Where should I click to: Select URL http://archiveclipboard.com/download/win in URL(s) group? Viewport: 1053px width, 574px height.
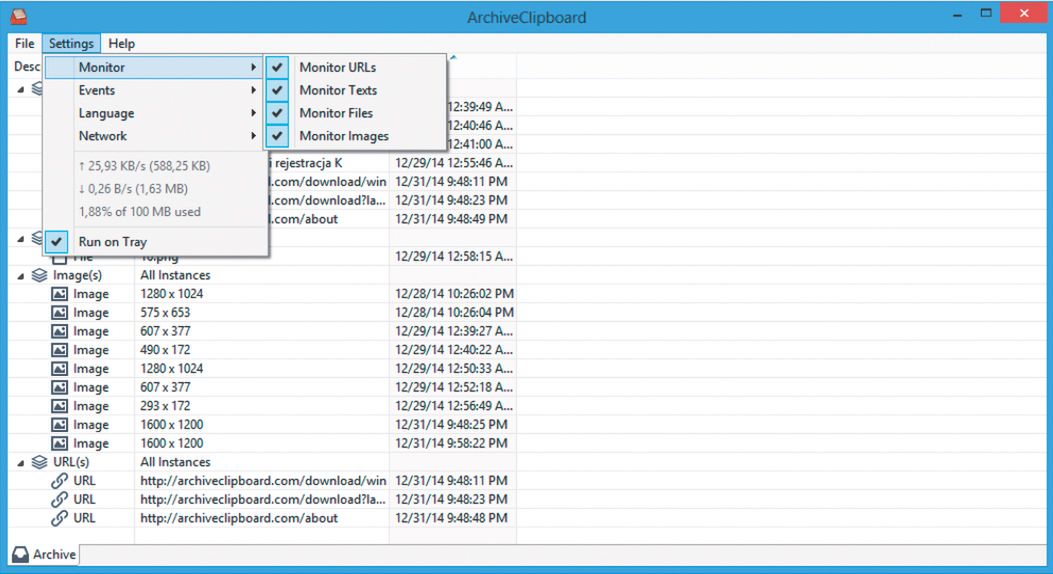[263, 481]
